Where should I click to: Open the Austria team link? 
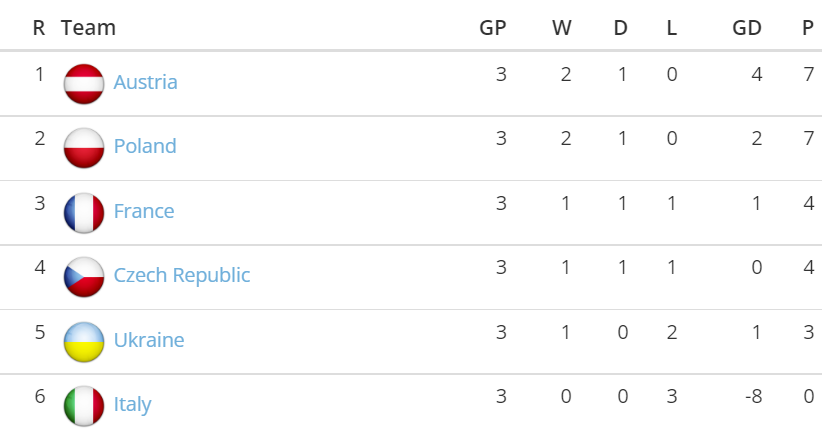tap(145, 82)
